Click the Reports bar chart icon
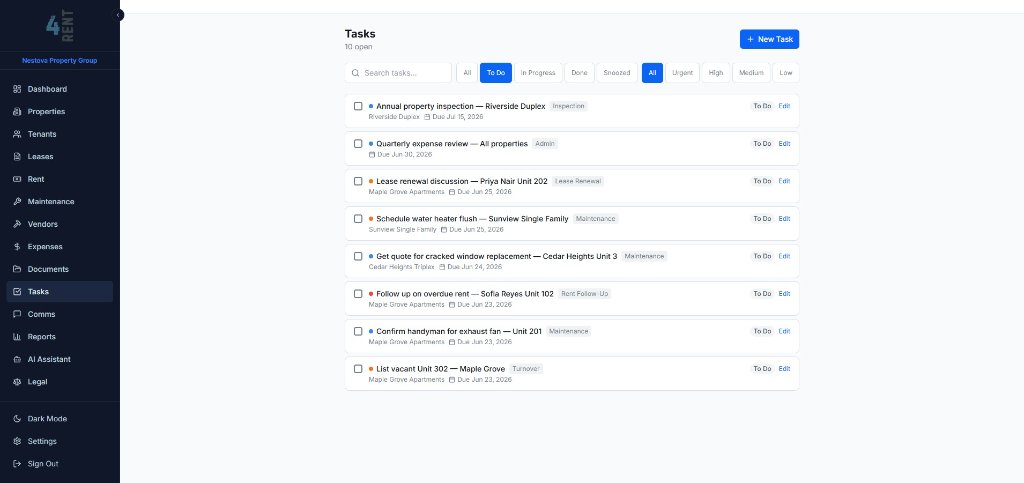This screenshot has height=483, width=1024. click(x=18, y=337)
